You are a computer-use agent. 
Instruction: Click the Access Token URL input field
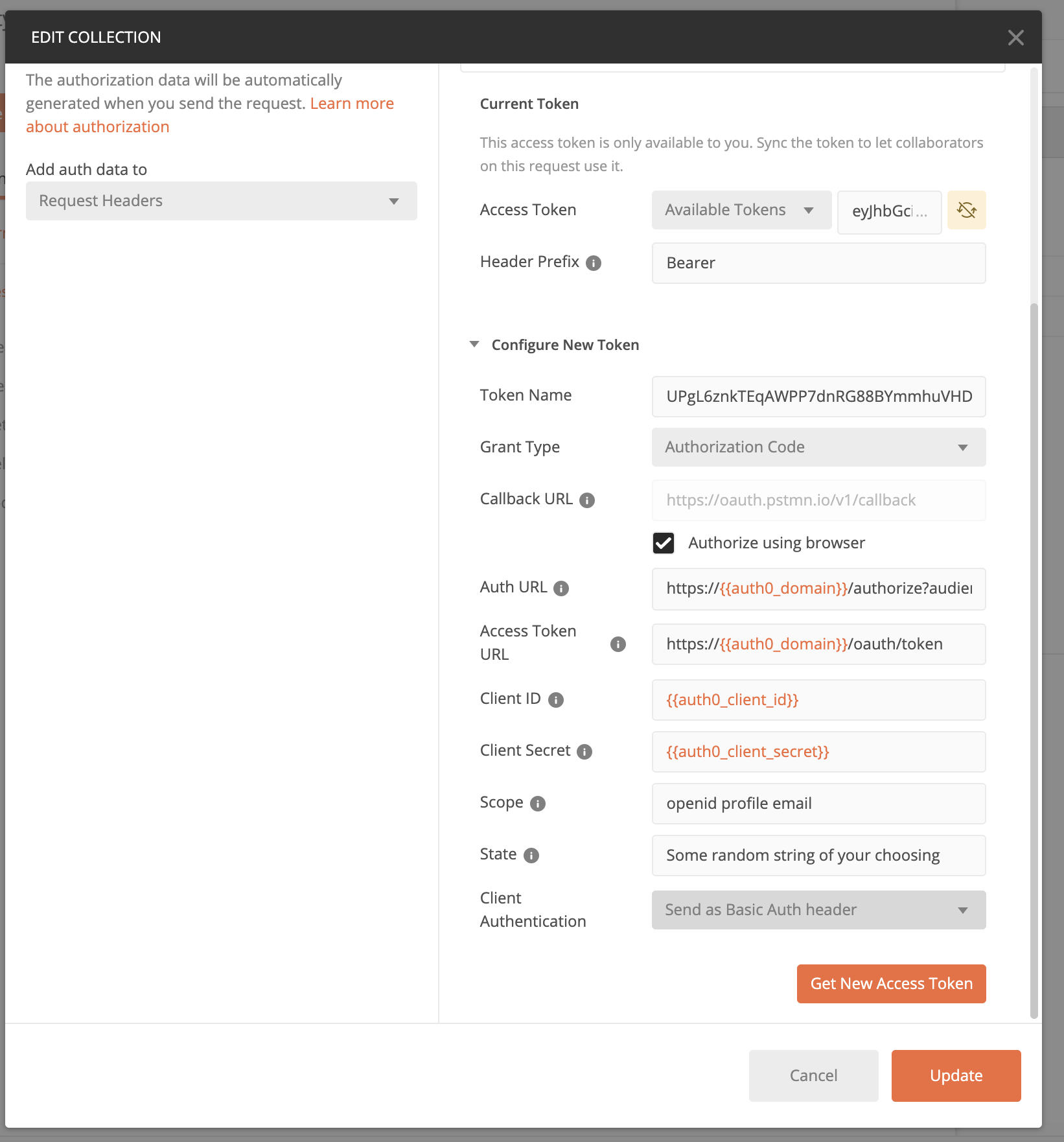pos(819,644)
